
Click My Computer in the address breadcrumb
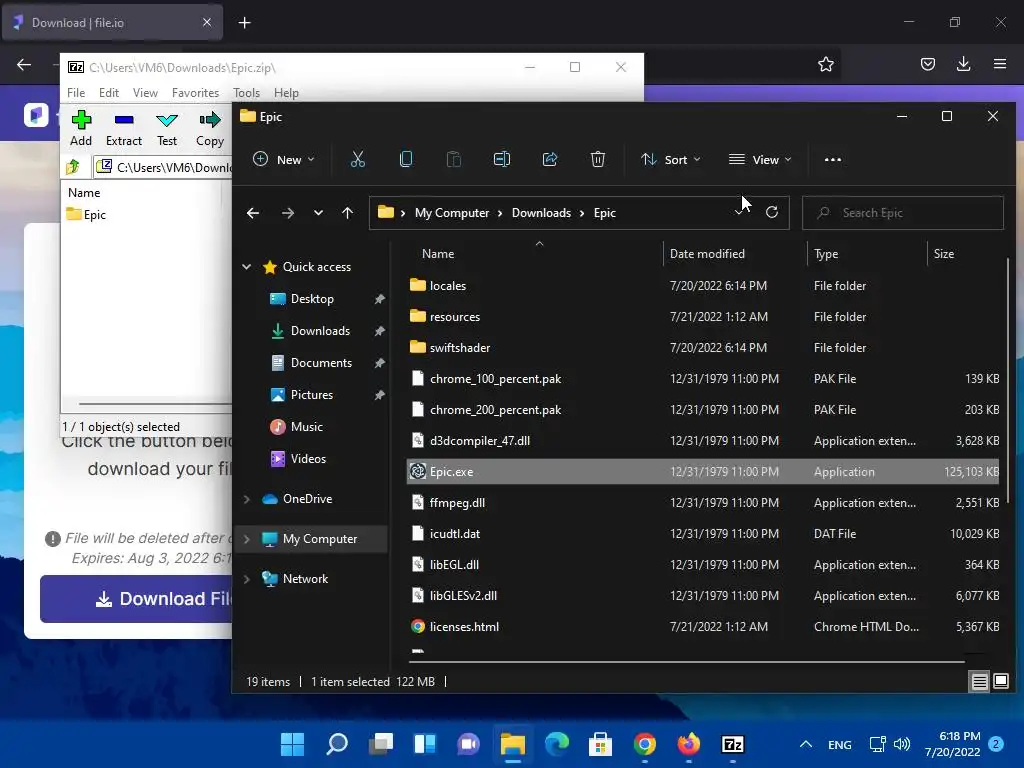point(451,213)
